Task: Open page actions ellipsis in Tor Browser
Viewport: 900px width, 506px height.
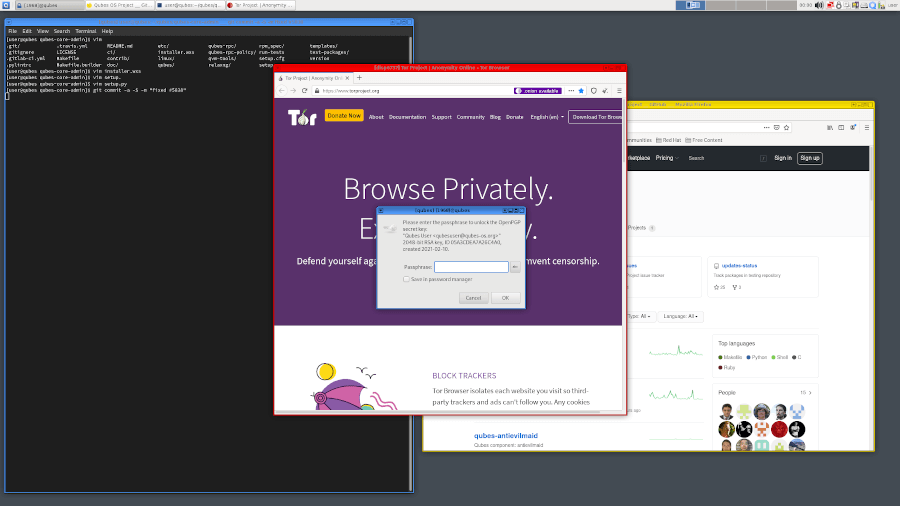Action: click(x=571, y=91)
